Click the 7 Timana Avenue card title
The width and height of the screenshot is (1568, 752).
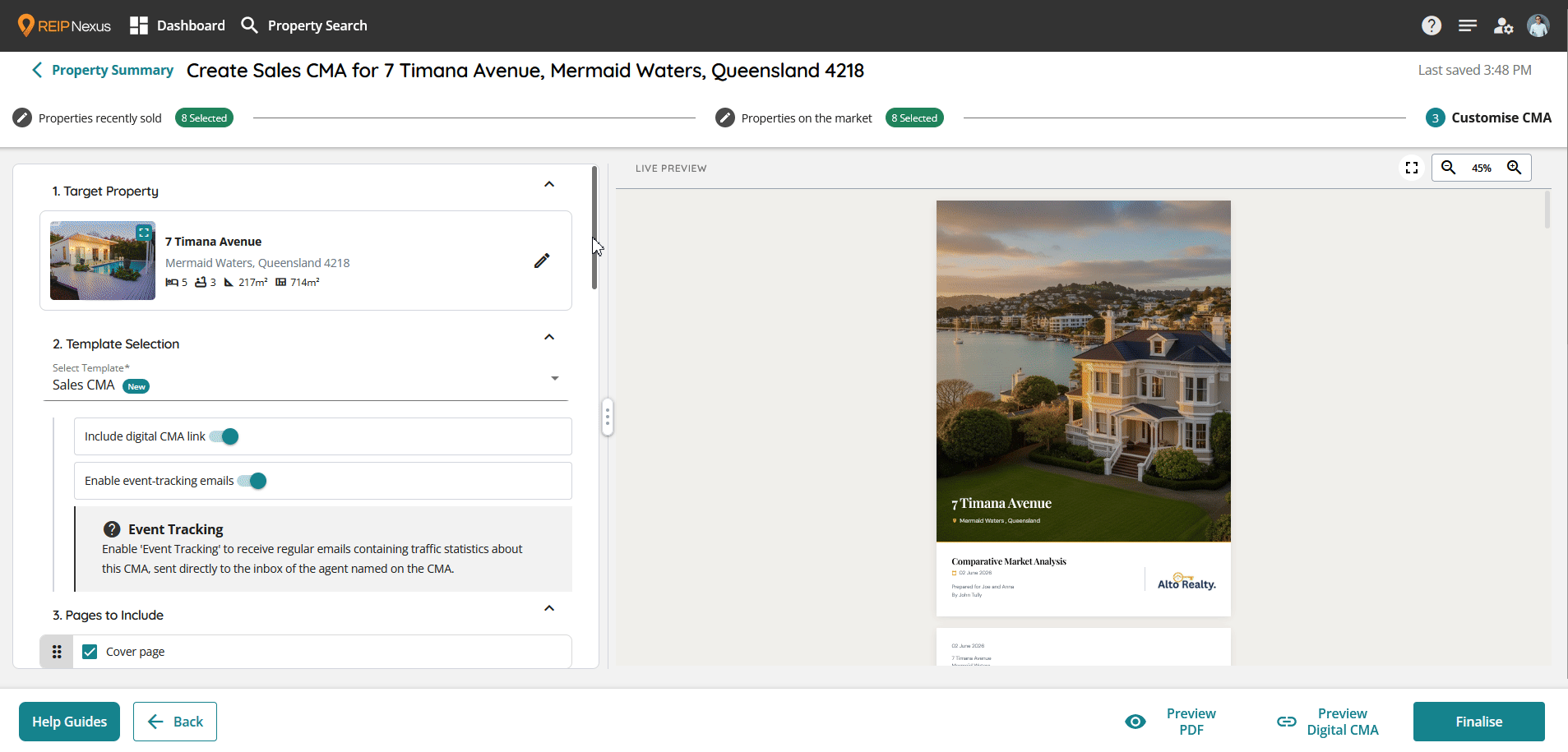coord(213,242)
